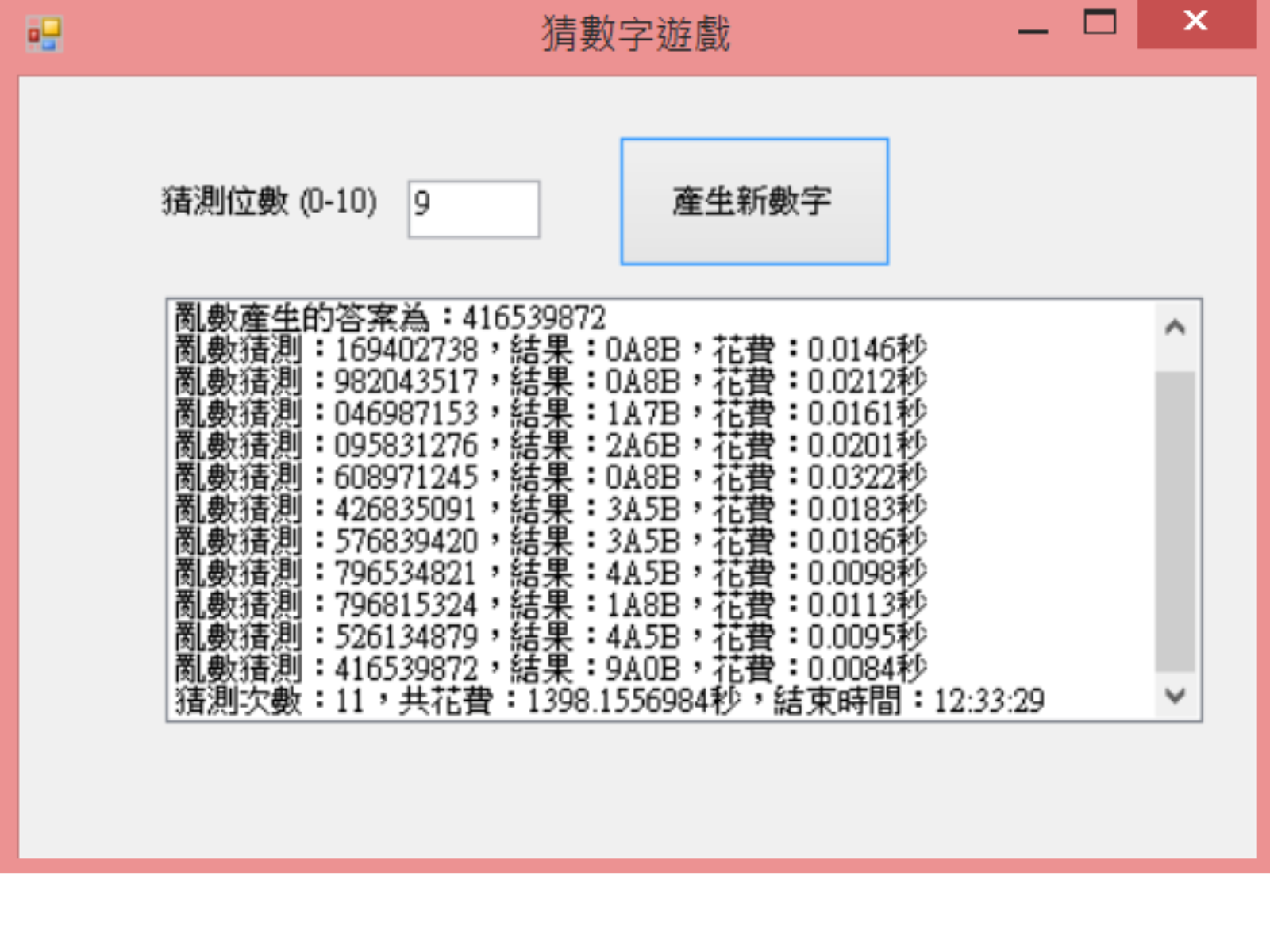This screenshot has width=1270, height=952.
Task: Click the scrollbar up arrow in the results box
Action: pos(1176,327)
